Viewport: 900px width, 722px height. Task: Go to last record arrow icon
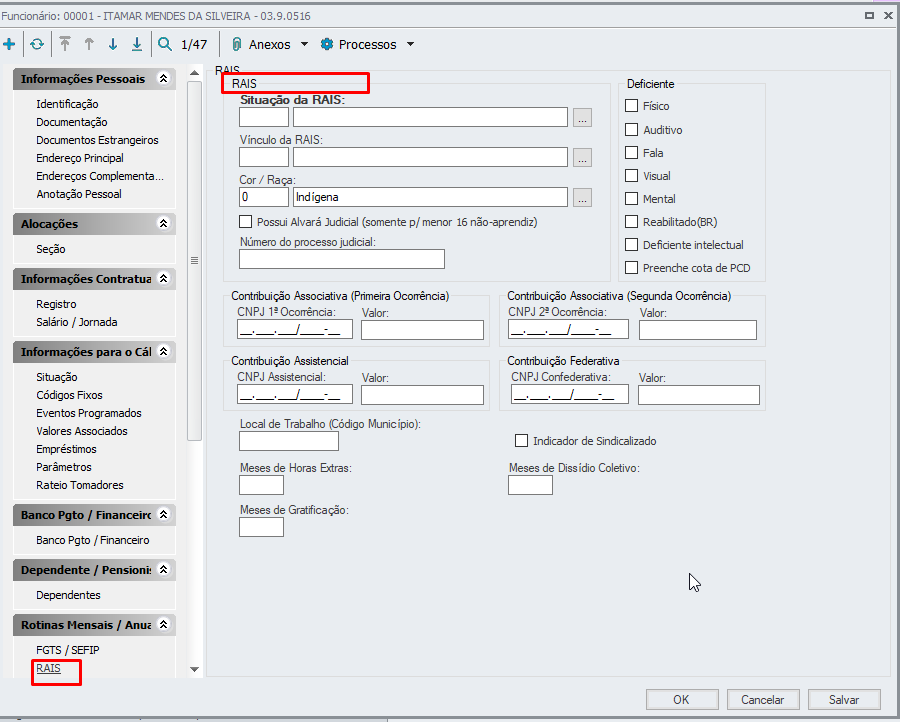point(137,44)
